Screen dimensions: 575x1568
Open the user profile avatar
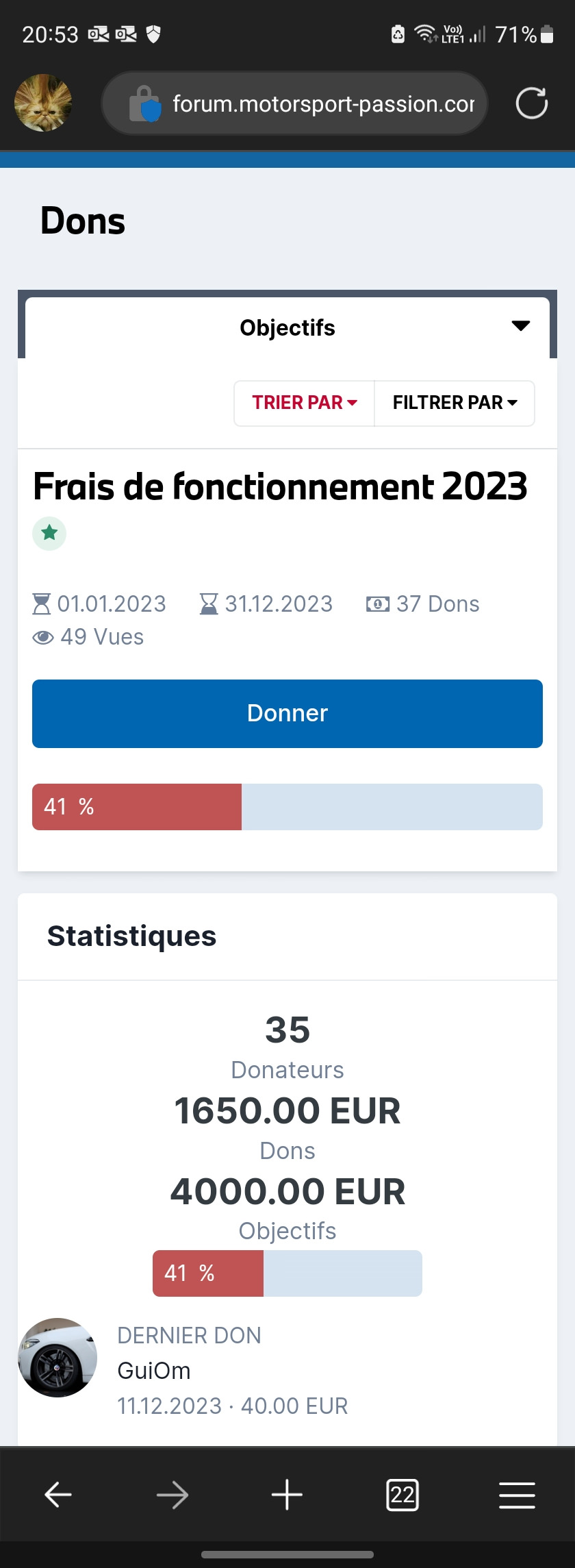(43, 103)
